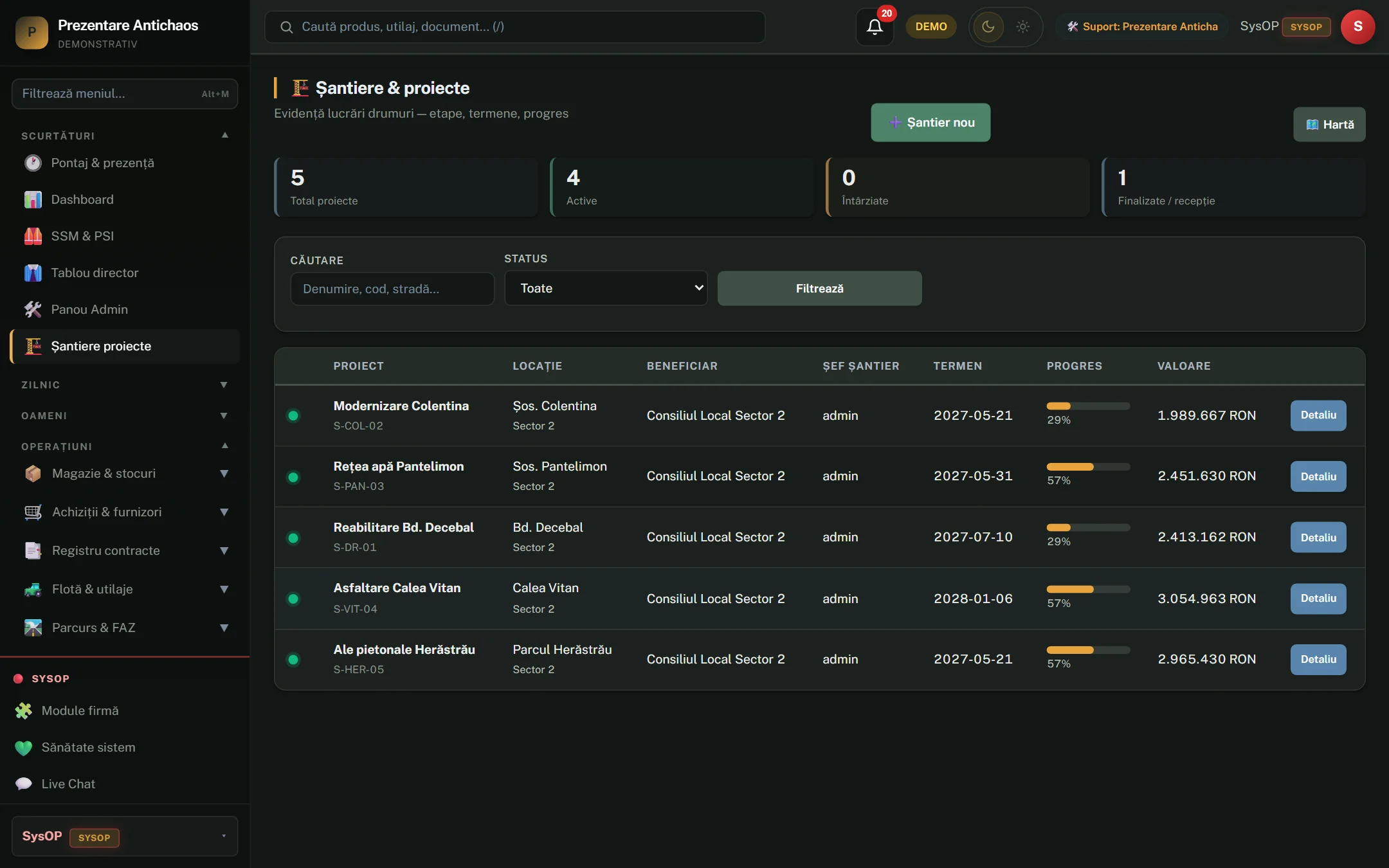This screenshot has height=868, width=1389.
Task: Click the Întârziate summary card
Action: pos(958,187)
